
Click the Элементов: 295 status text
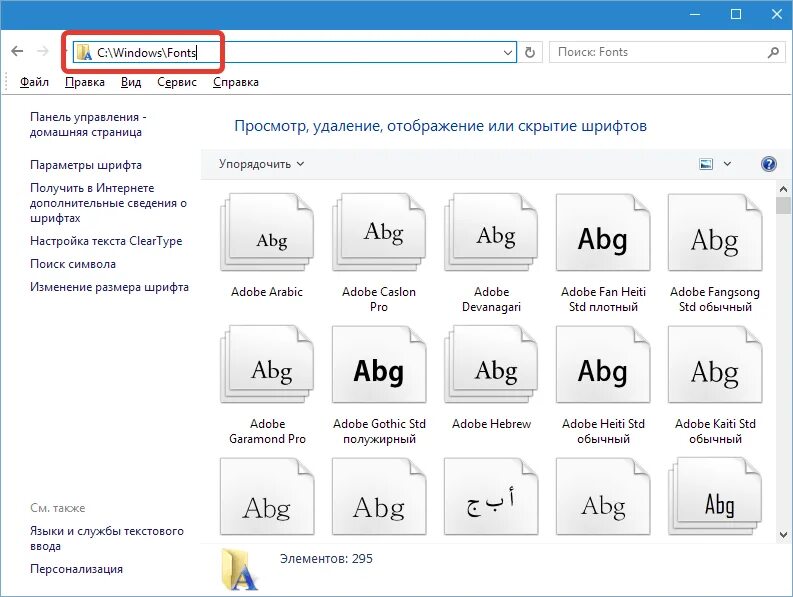pos(326,559)
